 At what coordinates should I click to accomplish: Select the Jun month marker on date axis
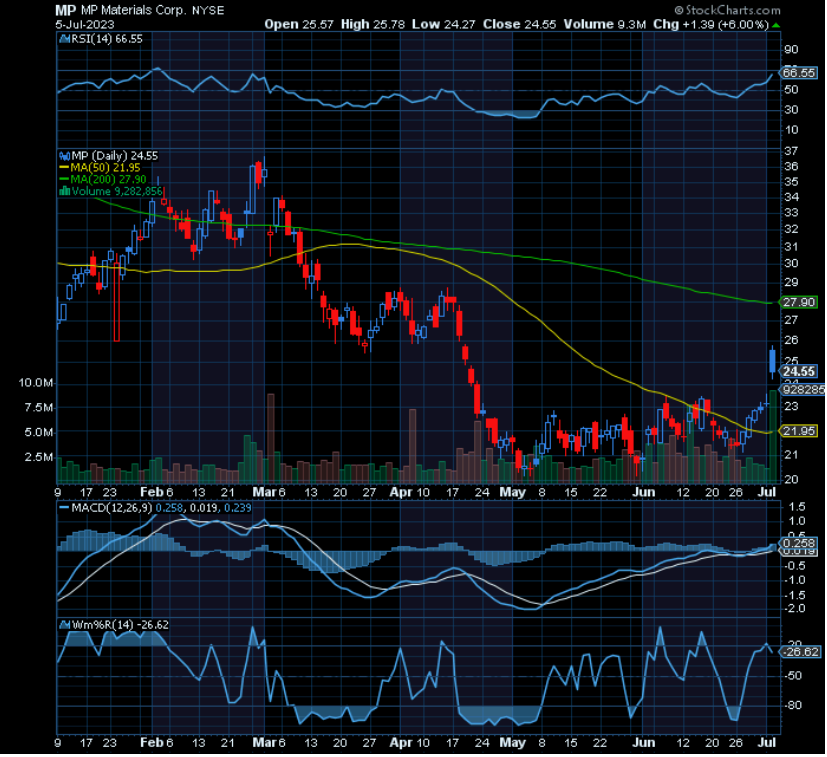pos(645,492)
